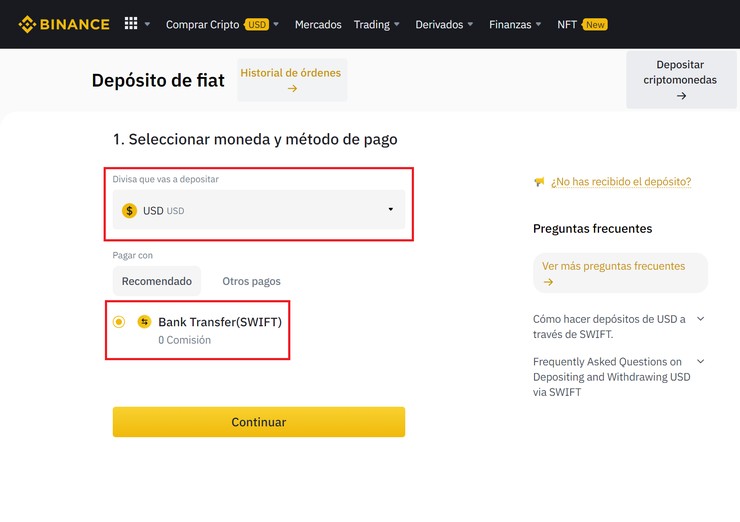Click the caret arrow in currency selector

[390, 209]
